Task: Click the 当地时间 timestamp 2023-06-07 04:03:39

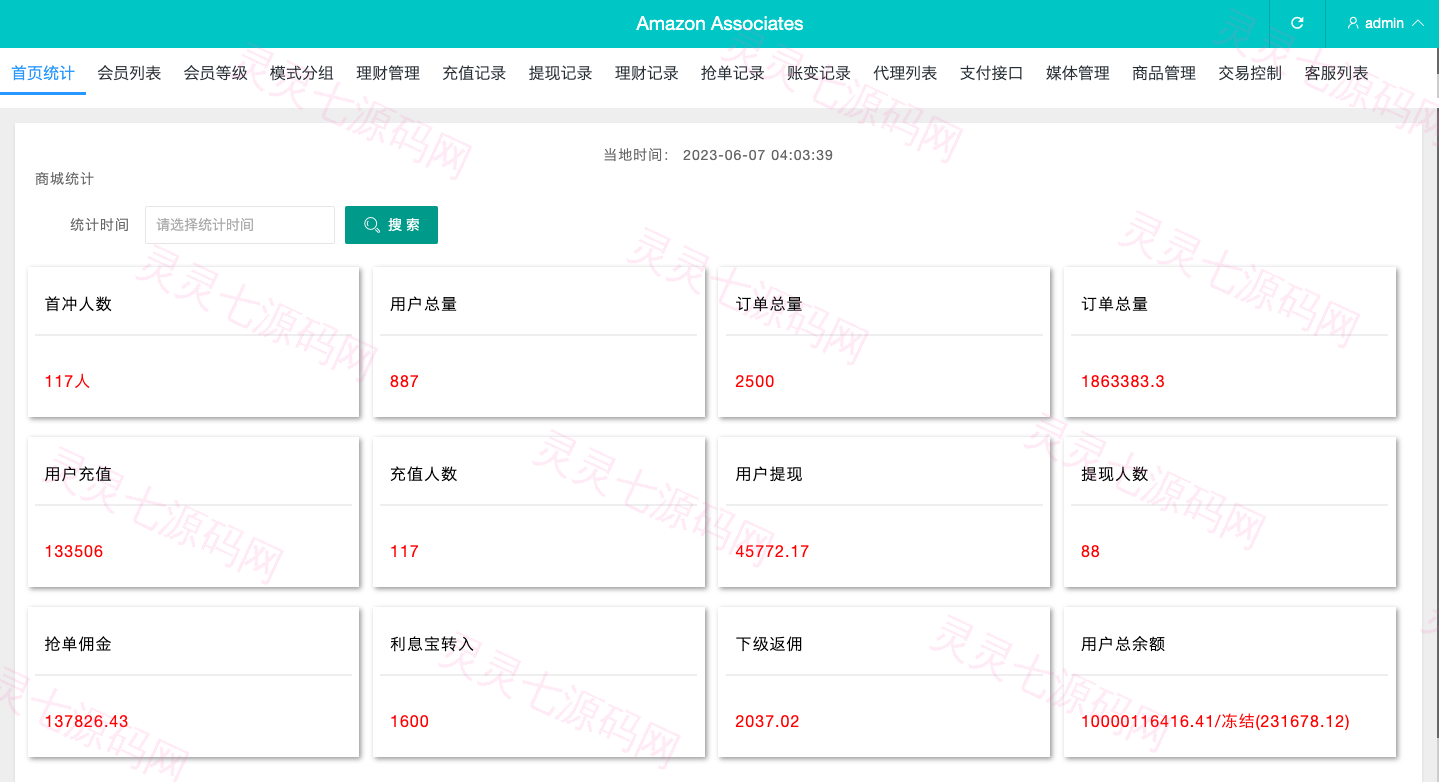Action: pyautogui.click(x=758, y=155)
